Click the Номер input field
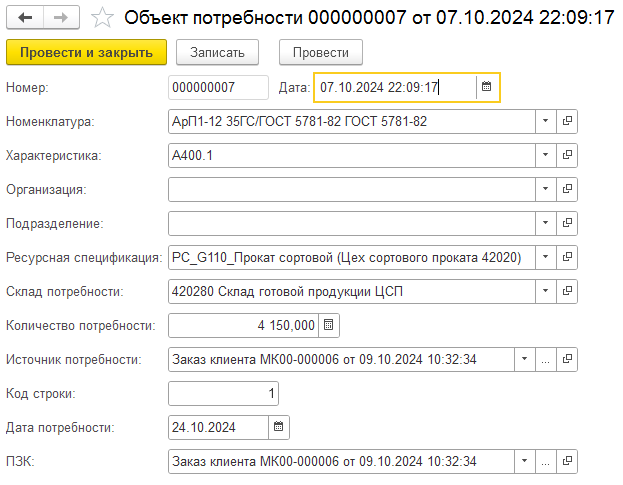The height and width of the screenshot is (485, 623). [x=218, y=88]
